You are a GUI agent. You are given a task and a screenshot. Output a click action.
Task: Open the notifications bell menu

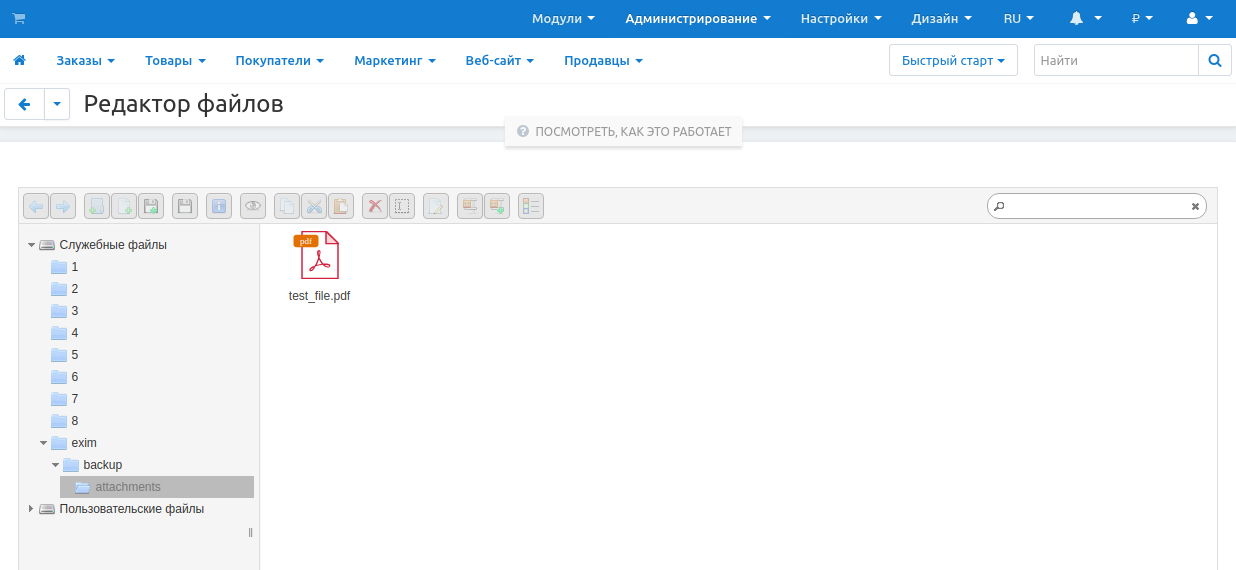pos(1086,18)
